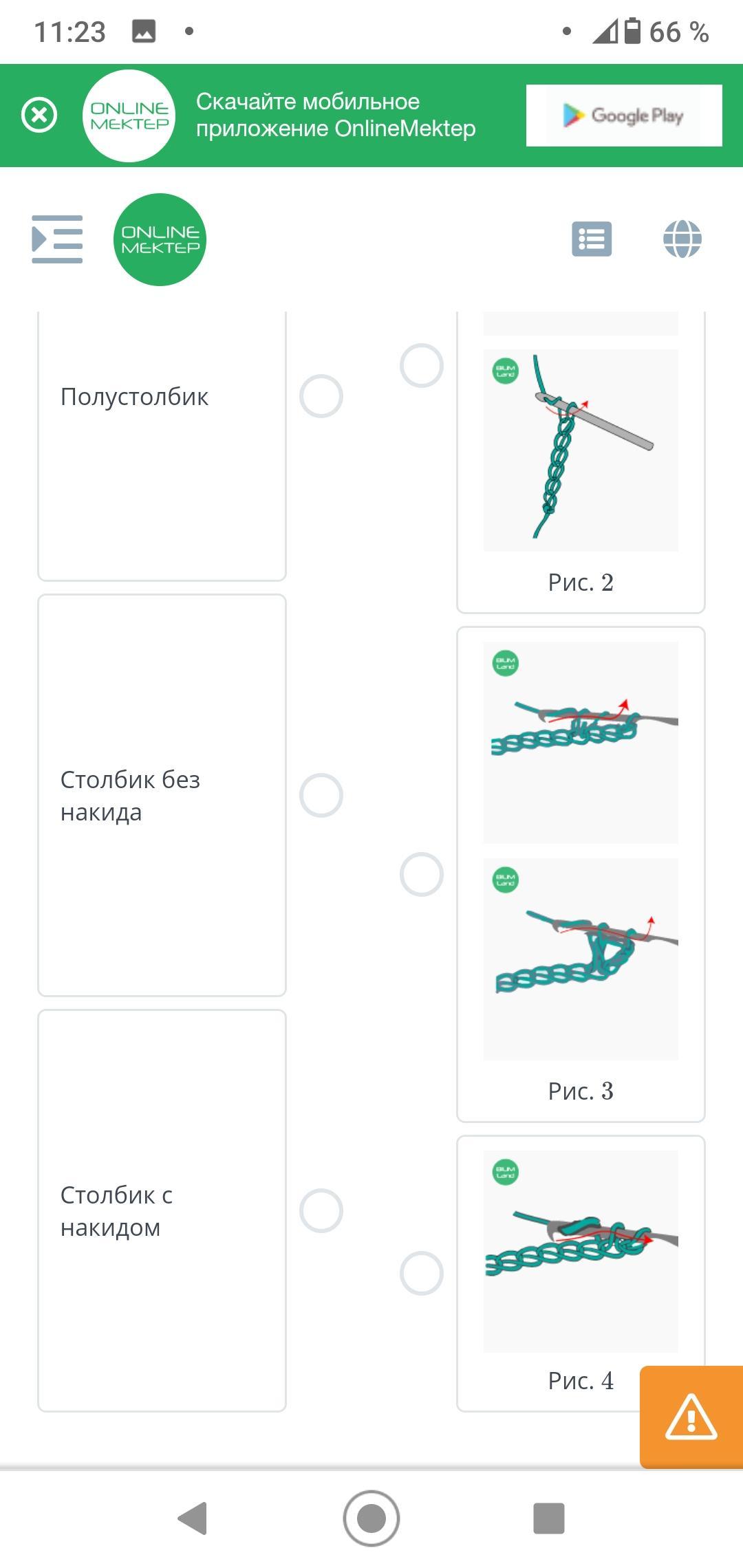Click the green Online Mektep logo
This screenshot has width=743, height=1568.
pos(160,239)
